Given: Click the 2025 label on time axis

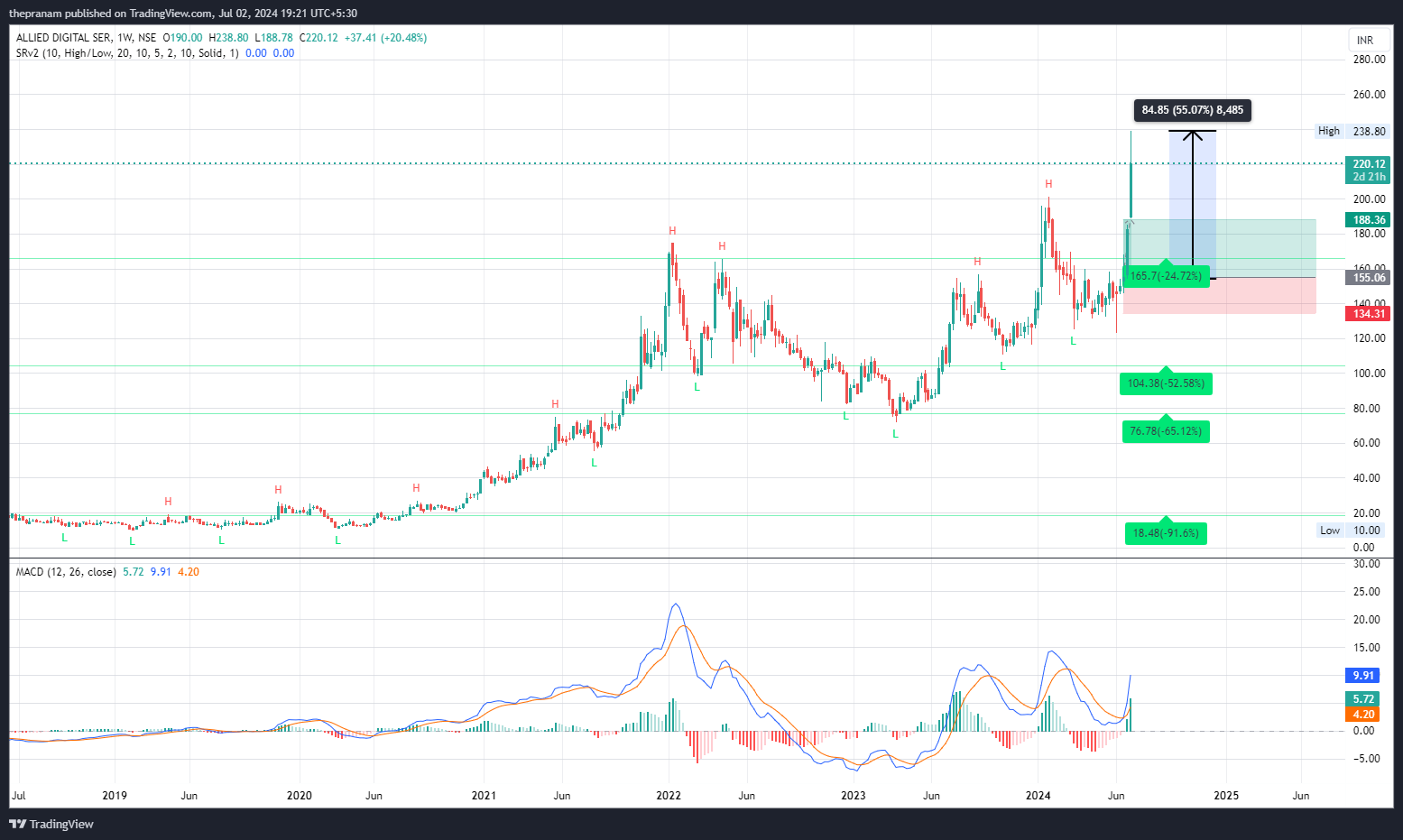Looking at the screenshot, I should tap(1226, 796).
